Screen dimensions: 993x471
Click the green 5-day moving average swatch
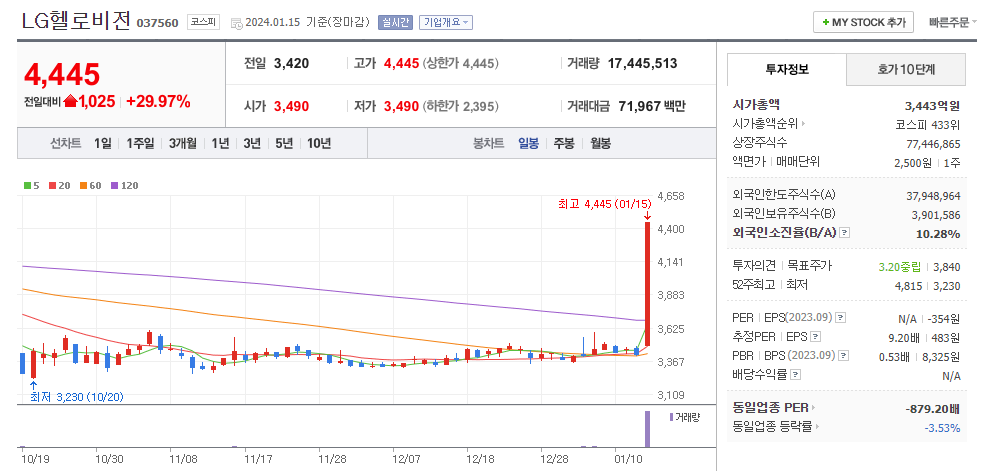tap(27, 185)
